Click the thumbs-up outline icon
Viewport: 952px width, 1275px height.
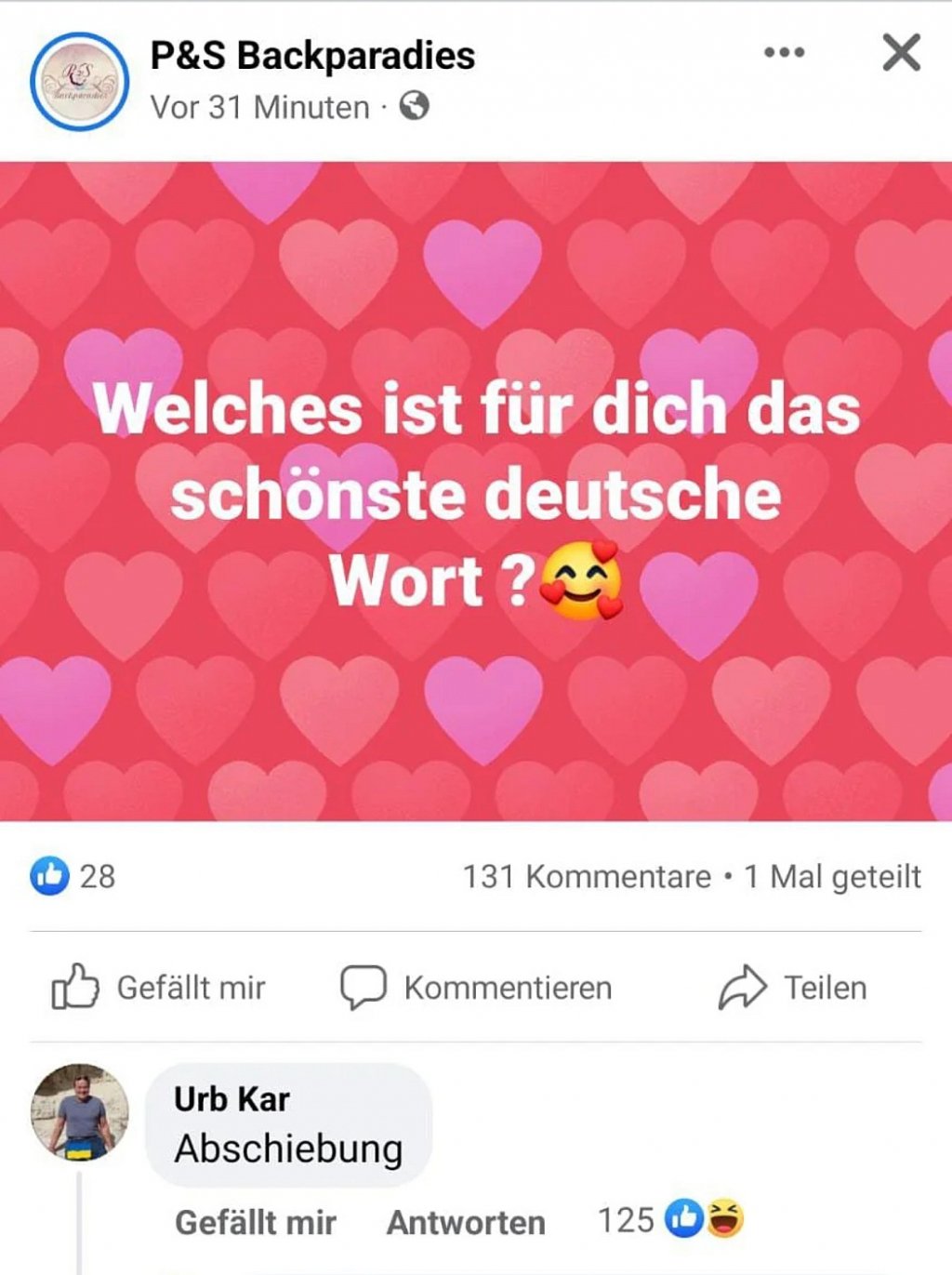tap(74, 987)
